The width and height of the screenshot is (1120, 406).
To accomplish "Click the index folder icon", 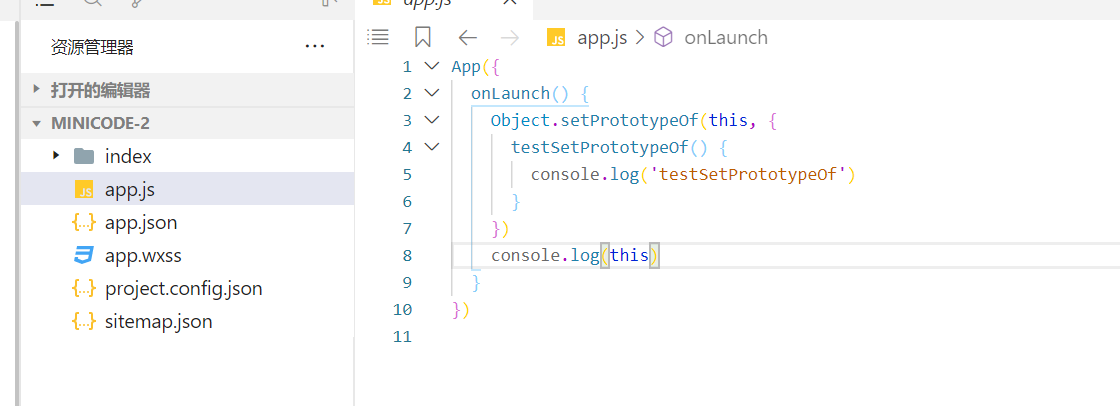I will (84, 156).
